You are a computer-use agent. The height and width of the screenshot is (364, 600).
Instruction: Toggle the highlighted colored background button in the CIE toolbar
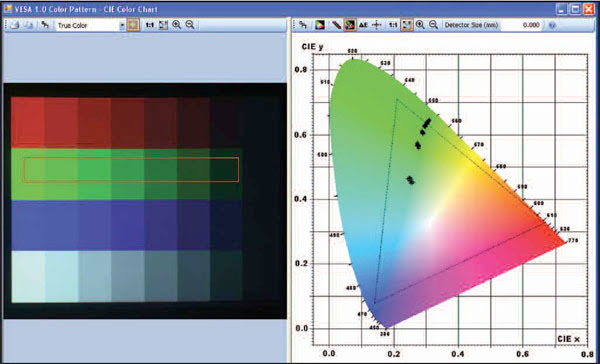[349, 25]
